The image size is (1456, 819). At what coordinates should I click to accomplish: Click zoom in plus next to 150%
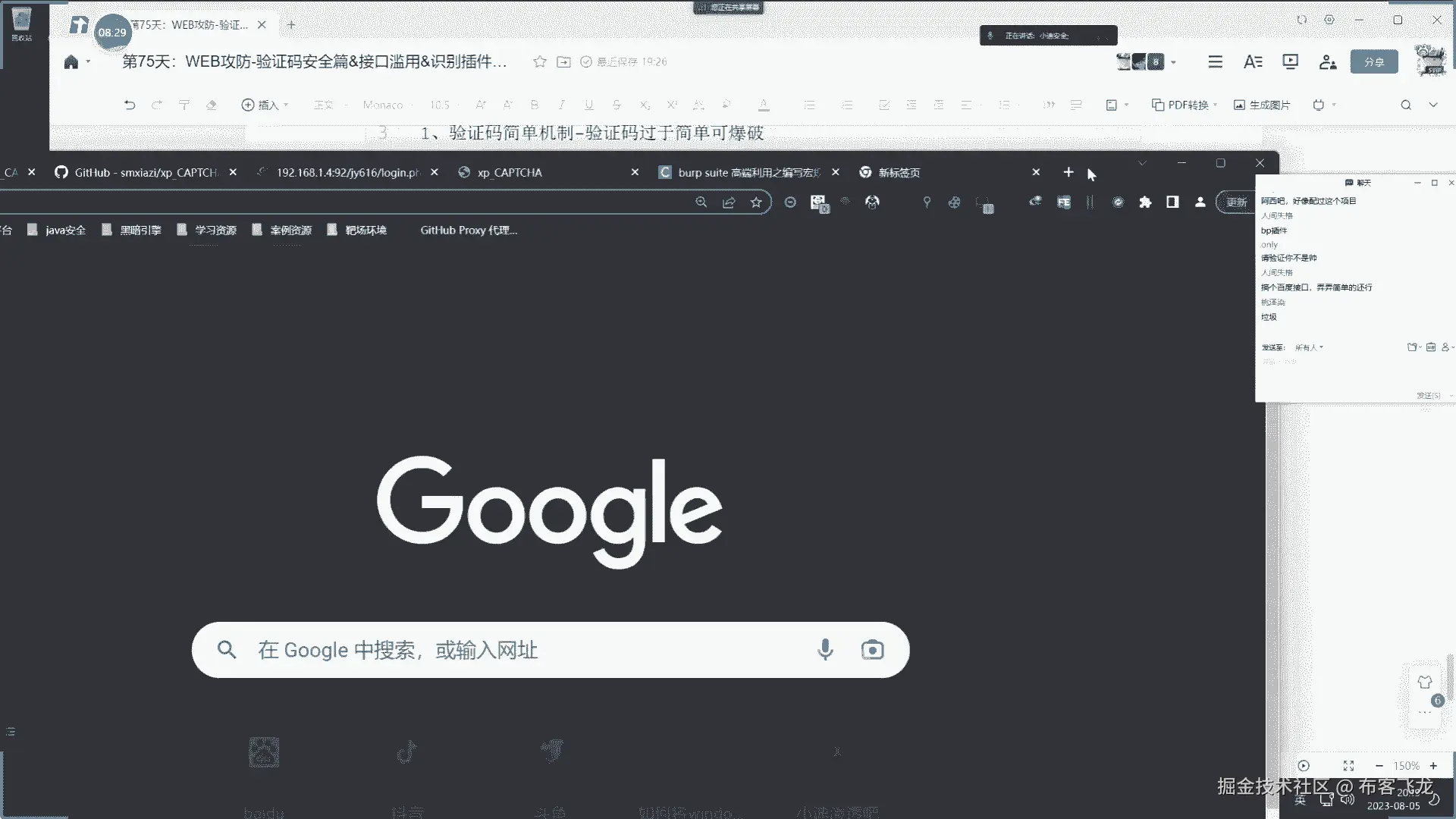[1433, 766]
